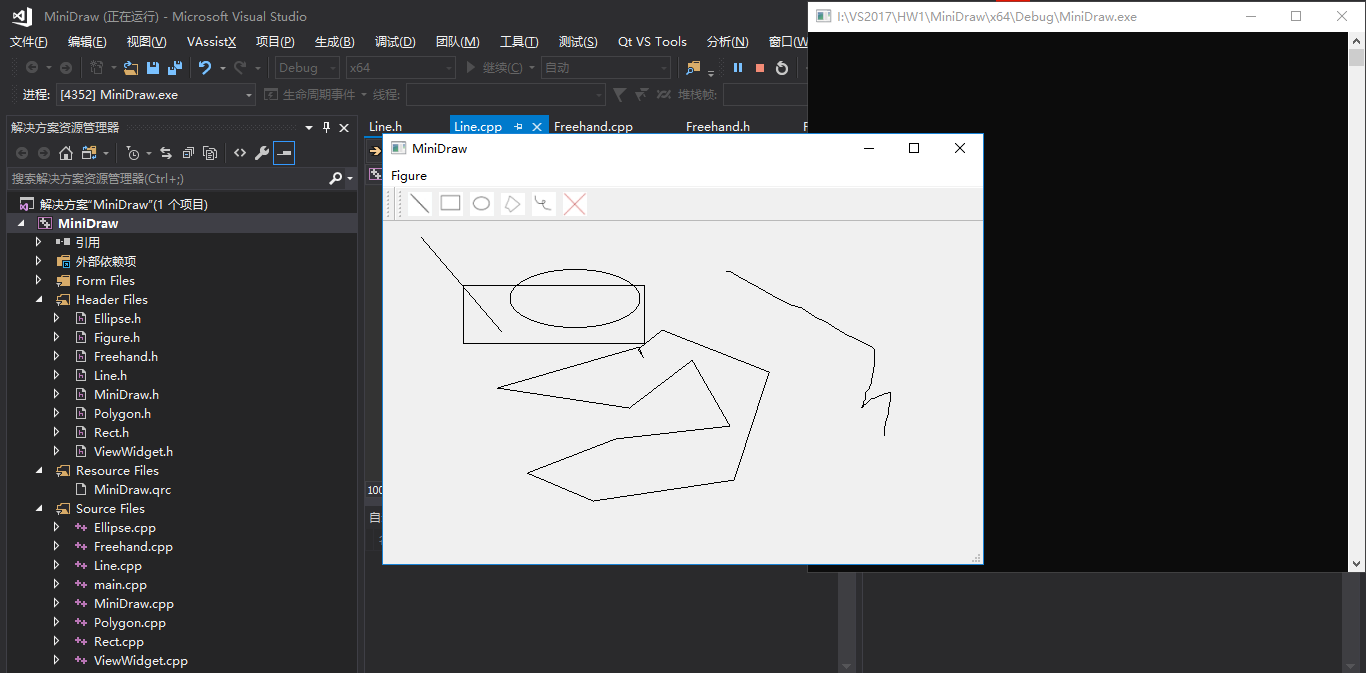
Task: Restart debugging with the restart icon
Action: [x=782, y=68]
